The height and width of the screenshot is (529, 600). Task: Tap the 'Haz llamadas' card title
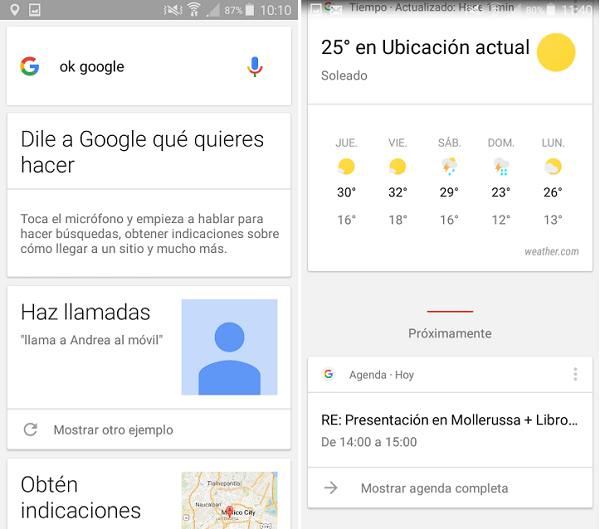(85, 312)
